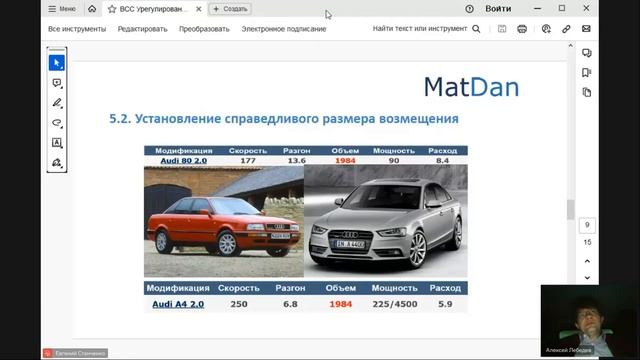Screen dimensions: 640x360
Task: Click the vertical scrollbar thumb
Action: 571,209
